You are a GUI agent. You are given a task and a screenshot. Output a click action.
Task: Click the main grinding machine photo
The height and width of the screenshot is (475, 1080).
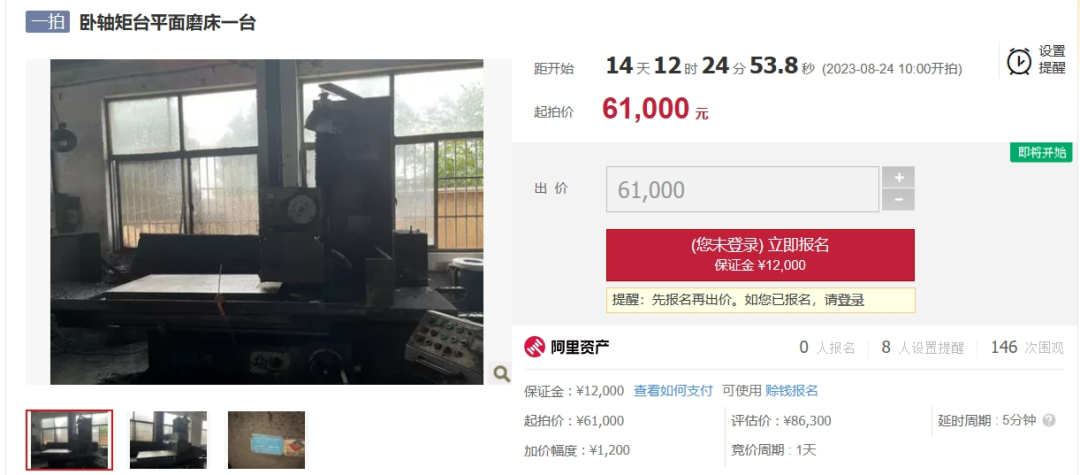[267, 222]
